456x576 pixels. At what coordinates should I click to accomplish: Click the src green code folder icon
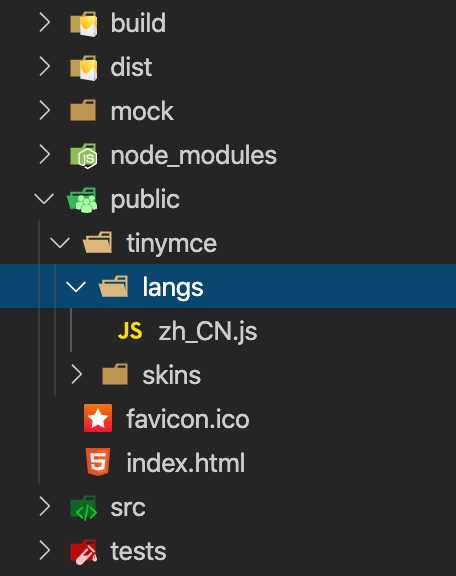point(84,508)
